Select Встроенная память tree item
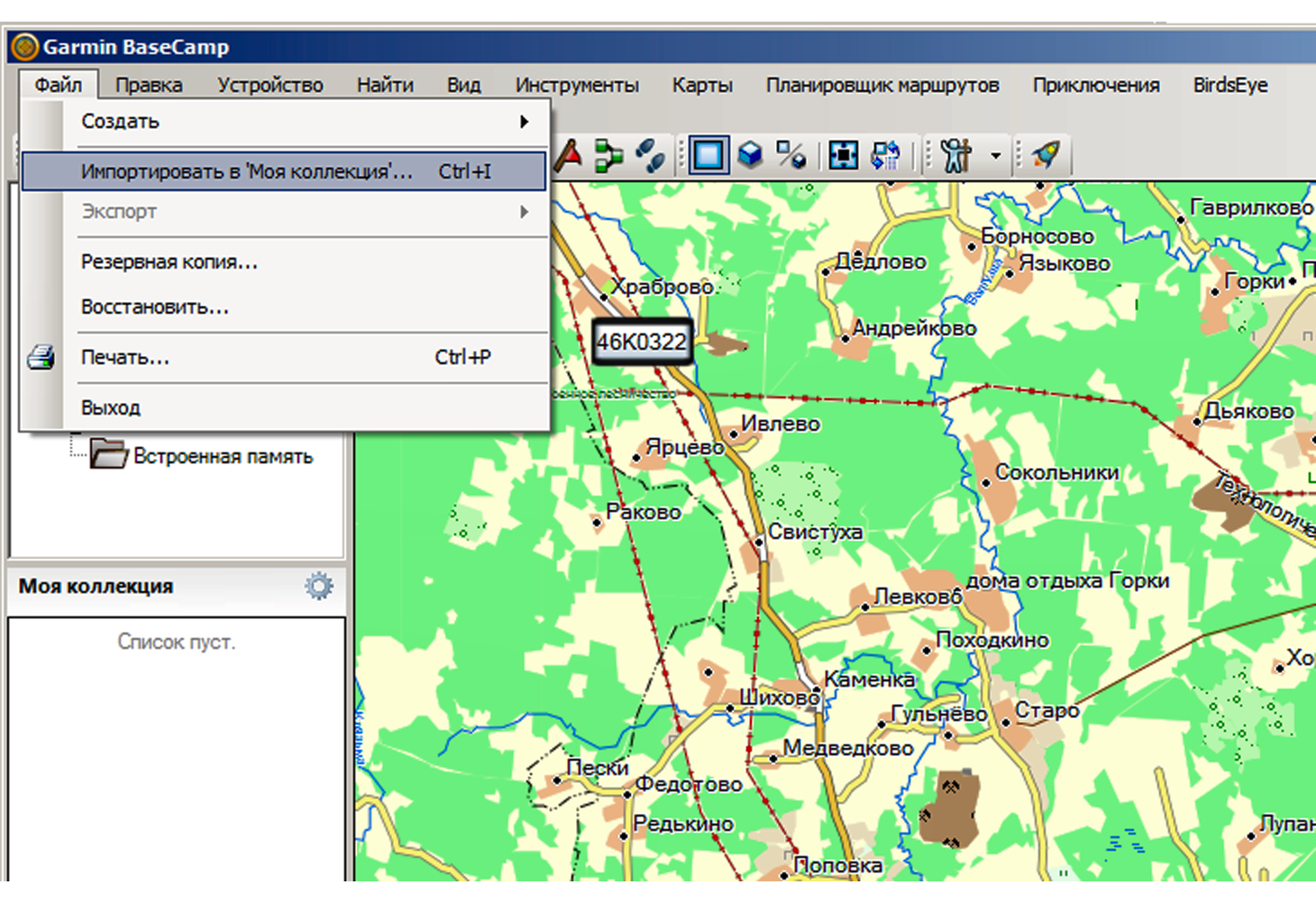 pos(223,456)
